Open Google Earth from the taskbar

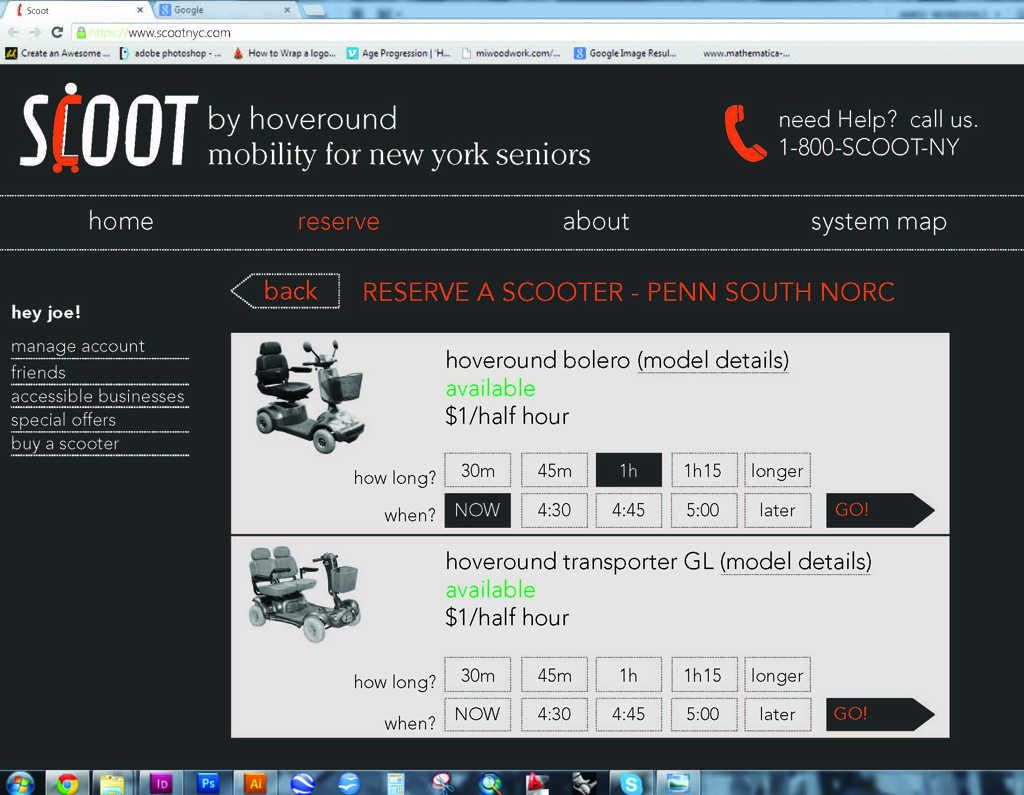coord(302,783)
